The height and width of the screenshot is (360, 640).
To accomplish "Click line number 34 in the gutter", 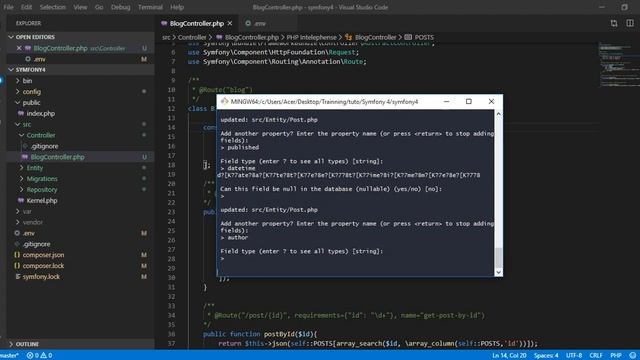I will (x=171, y=315).
